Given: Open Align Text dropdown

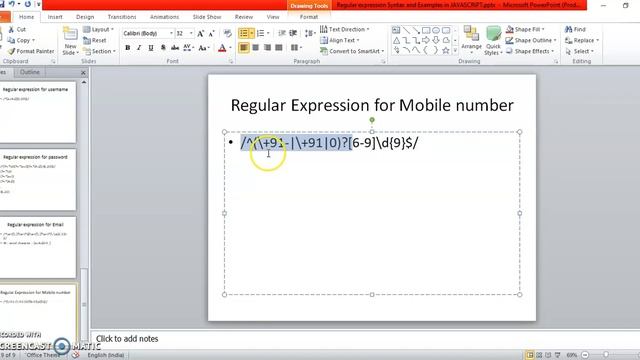Looking at the screenshot, I should [340, 40].
